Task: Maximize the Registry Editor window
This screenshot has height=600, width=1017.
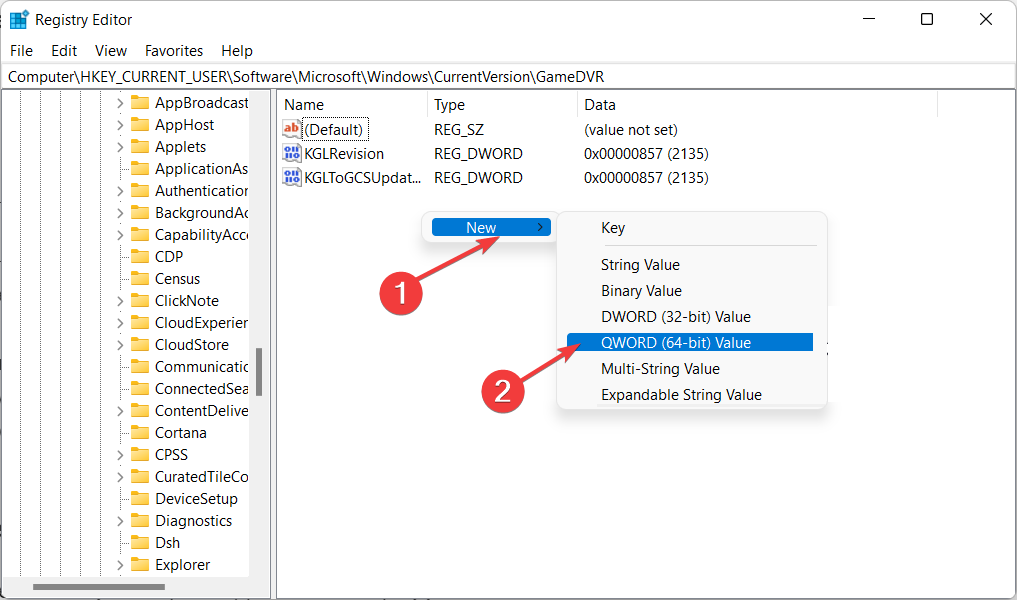Action: tap(927, 19)
